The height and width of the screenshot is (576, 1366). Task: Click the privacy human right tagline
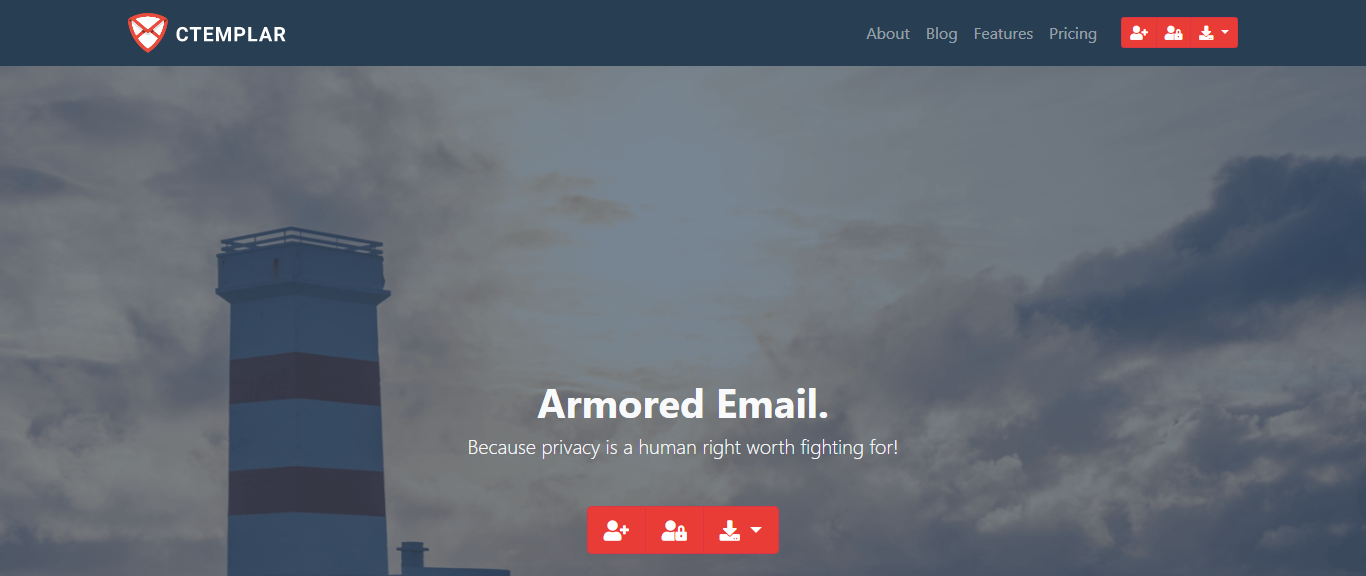[x=683, y=447]
